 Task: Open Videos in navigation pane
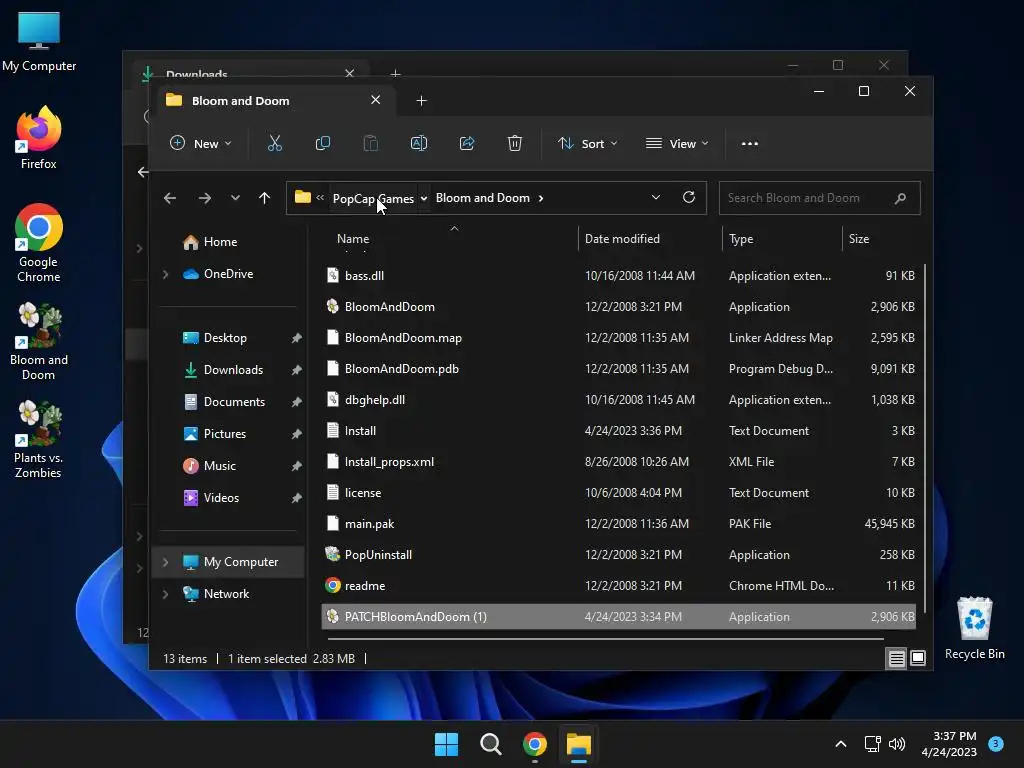(x=221, y=498)
